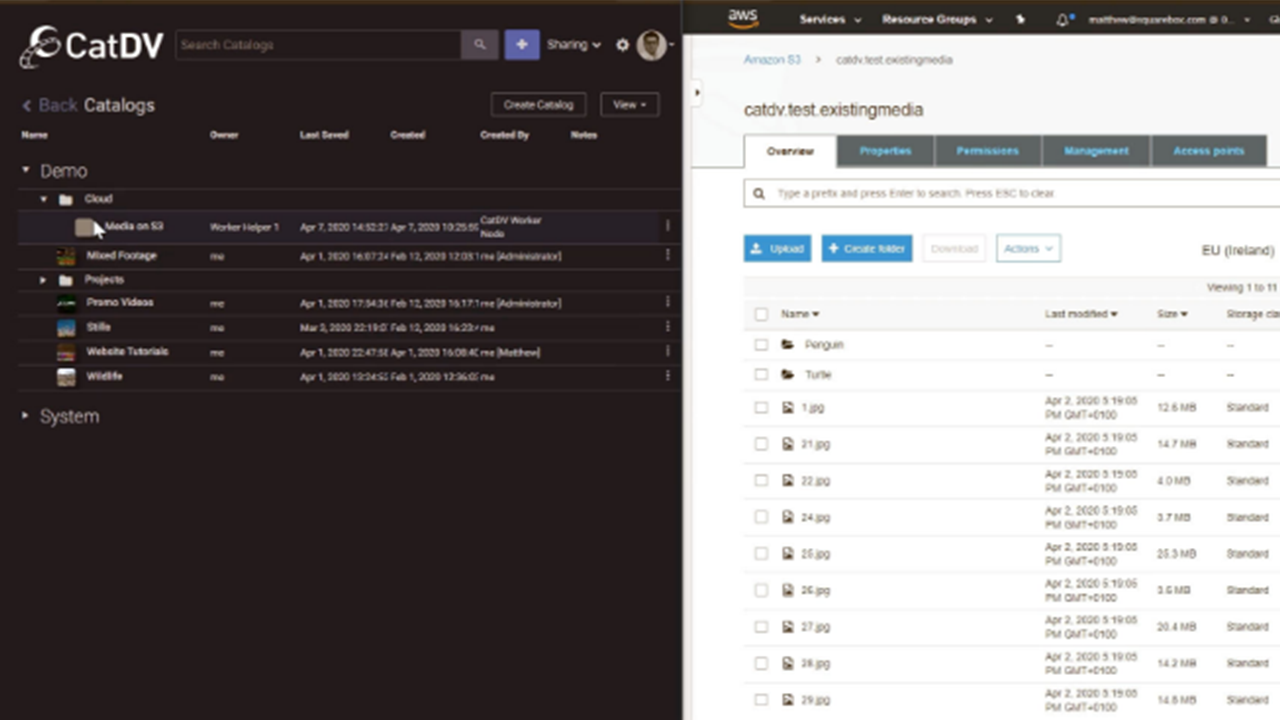Click the Create Catalog button

click(x=538, y=105)
